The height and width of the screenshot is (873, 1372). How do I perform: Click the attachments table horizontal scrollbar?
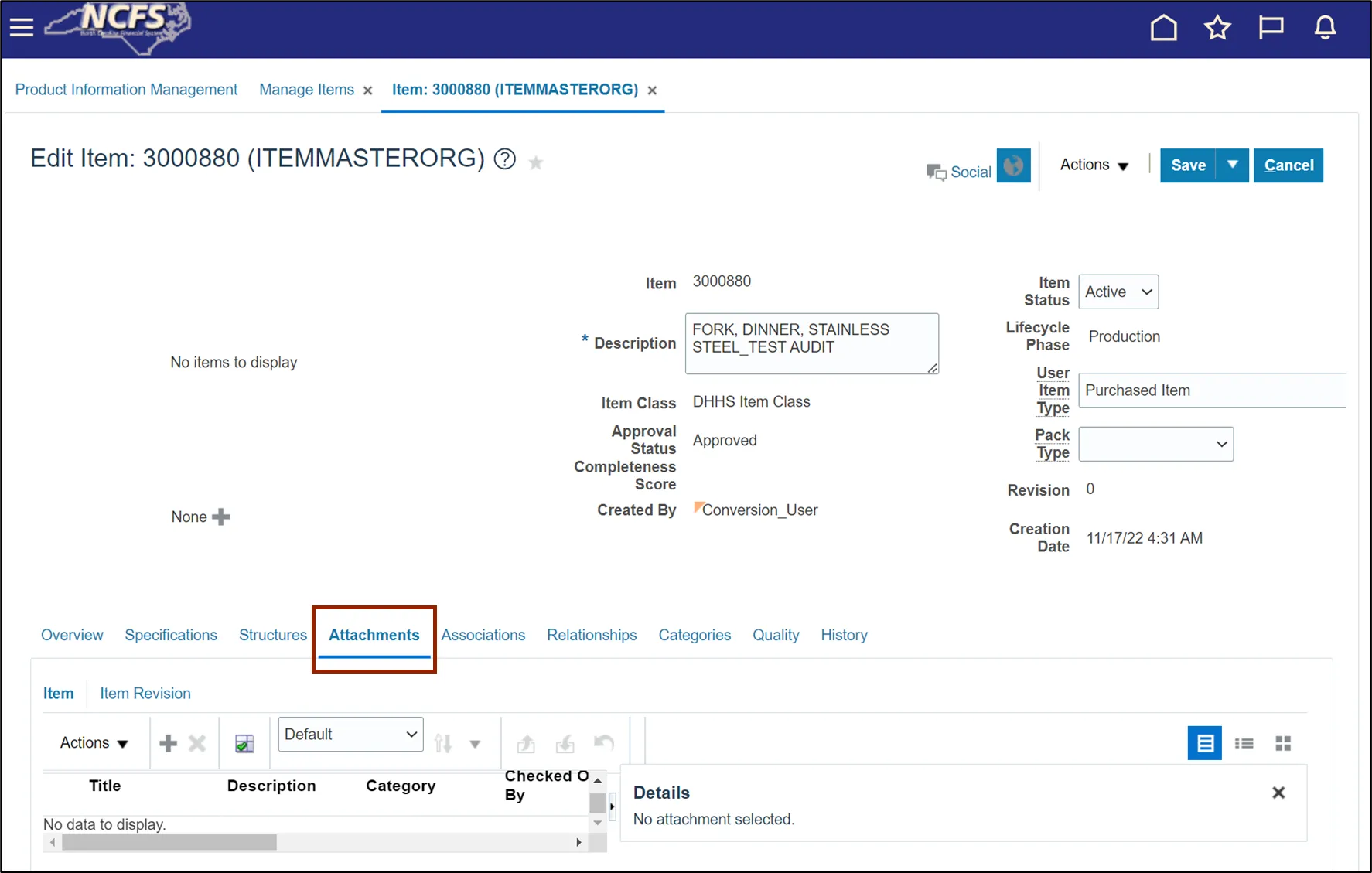click(x=169, y=842)
